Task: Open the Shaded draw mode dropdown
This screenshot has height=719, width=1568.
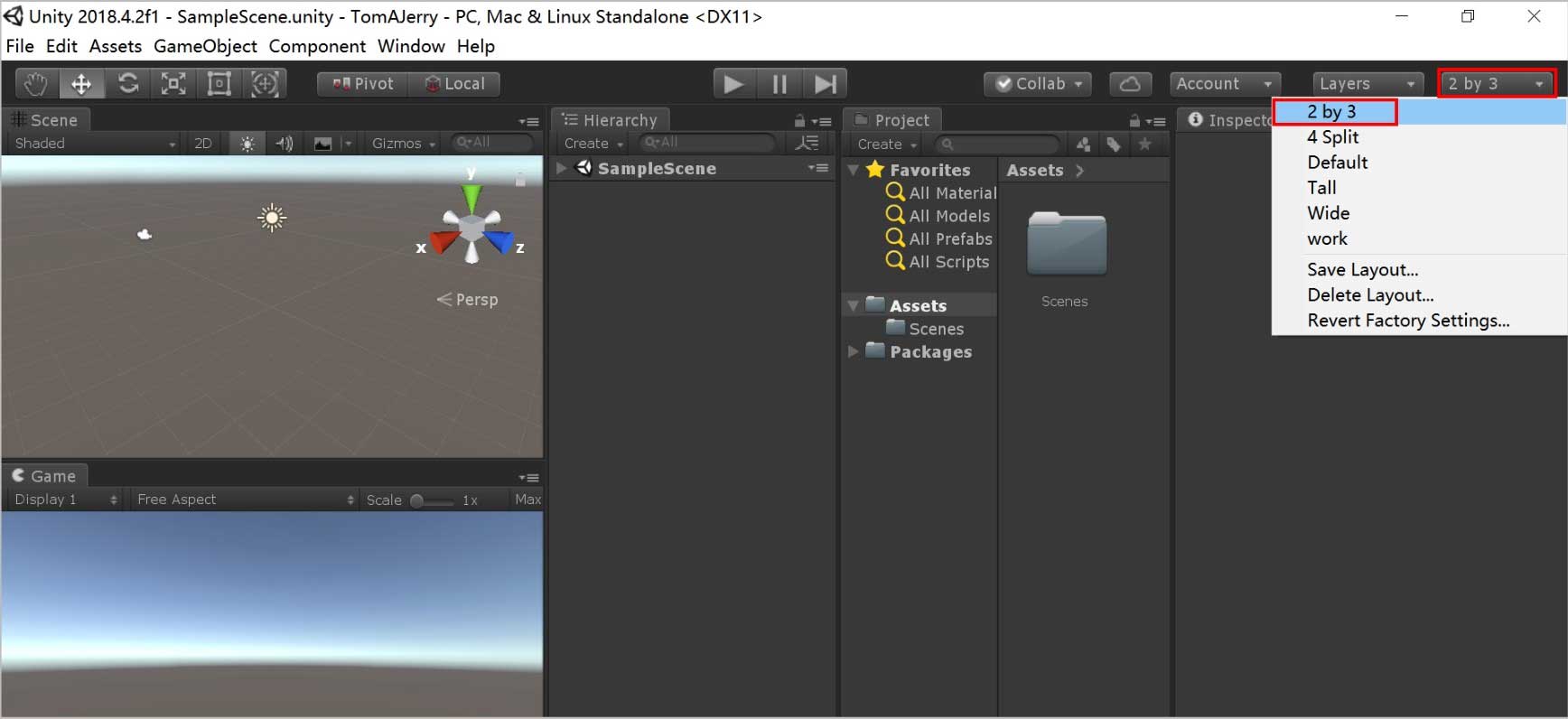Action: (x=95, y=144)
